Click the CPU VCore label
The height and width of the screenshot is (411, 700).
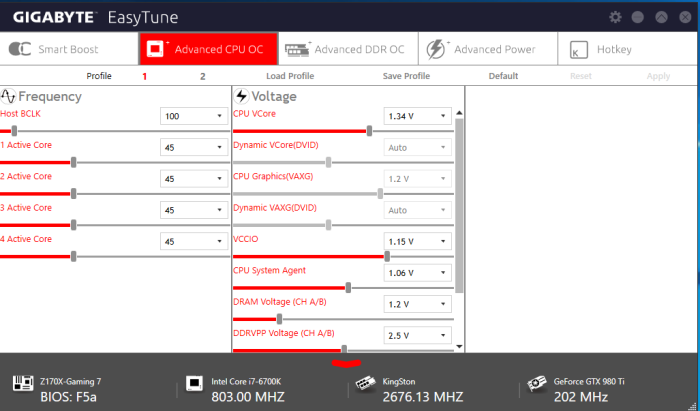pyautogui.click(x=254, y=114)
